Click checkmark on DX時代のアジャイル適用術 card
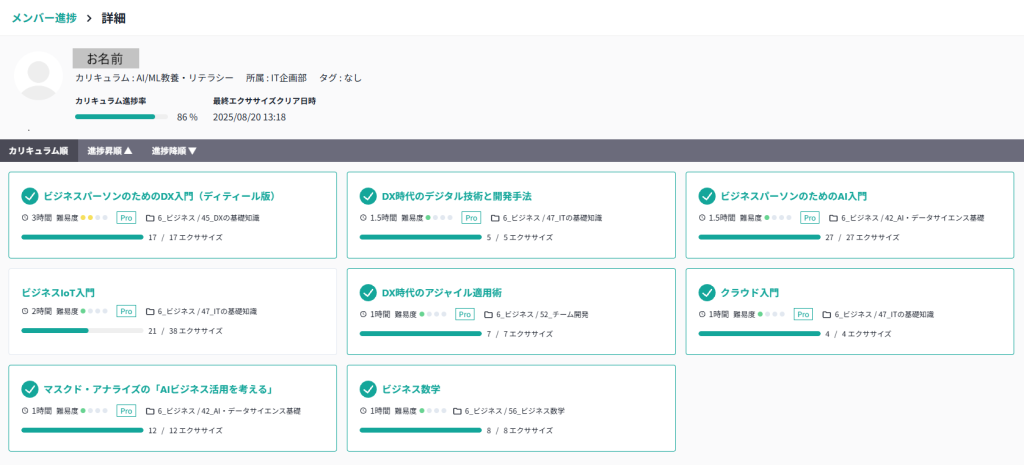The width and height of the screenshot is (1024, 465). [368, 293]
